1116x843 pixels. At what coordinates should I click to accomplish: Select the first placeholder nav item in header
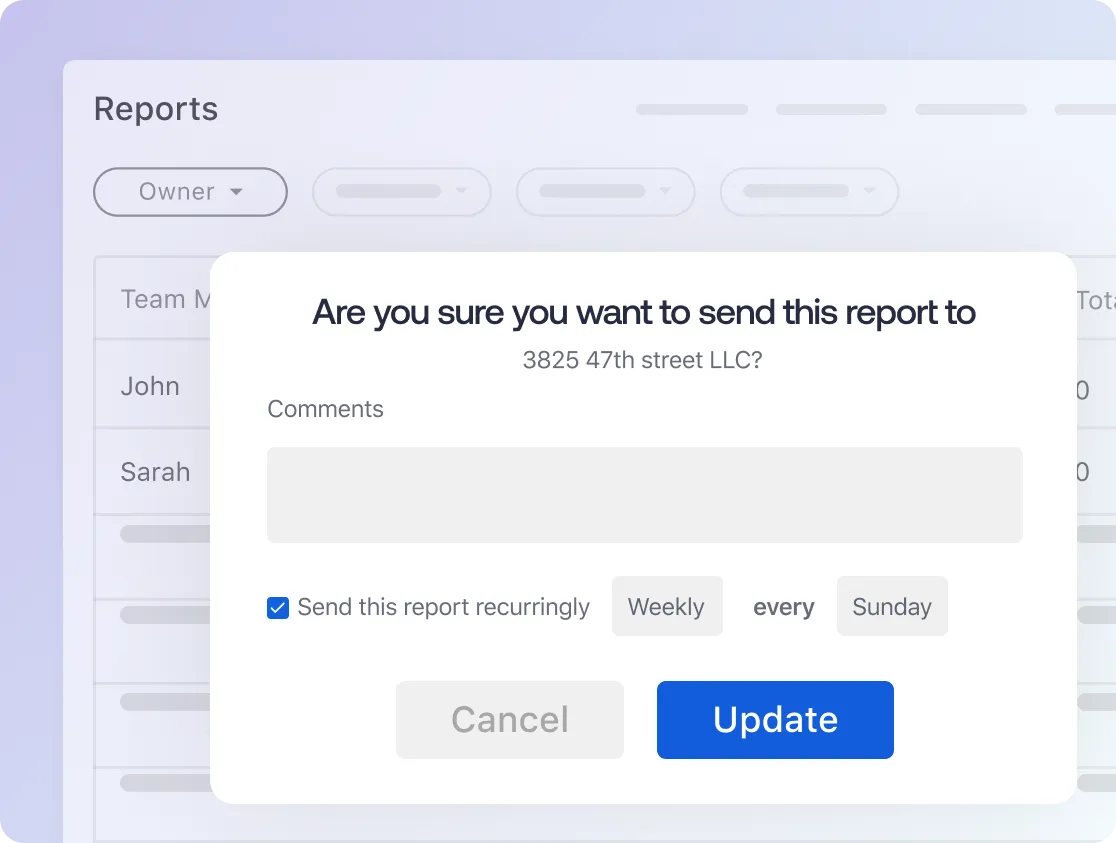coord(692,109)
